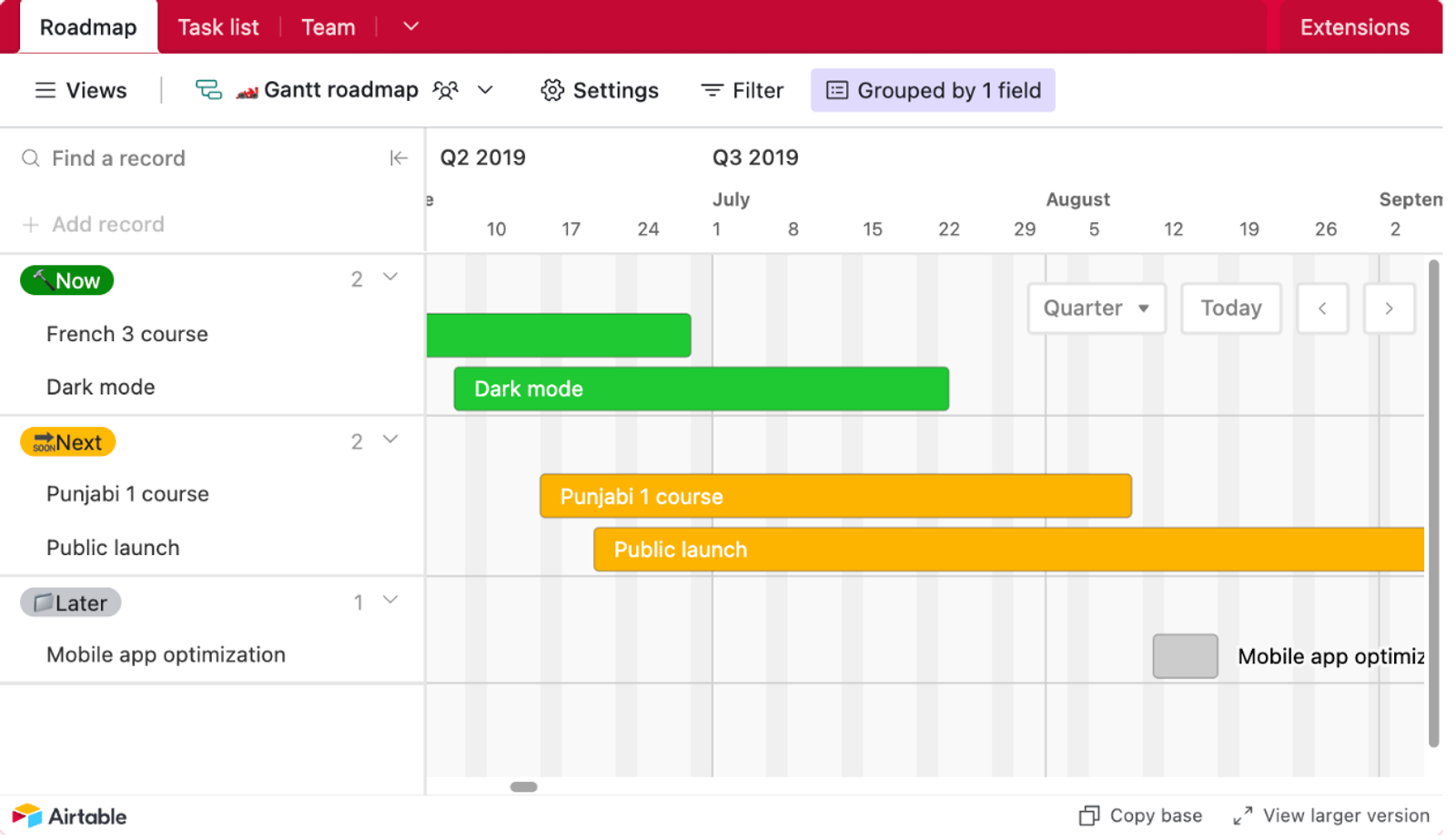Open the more tabs dropdown chevron
This screenshot has height=839, width=1456.
(x=411, y=26)
